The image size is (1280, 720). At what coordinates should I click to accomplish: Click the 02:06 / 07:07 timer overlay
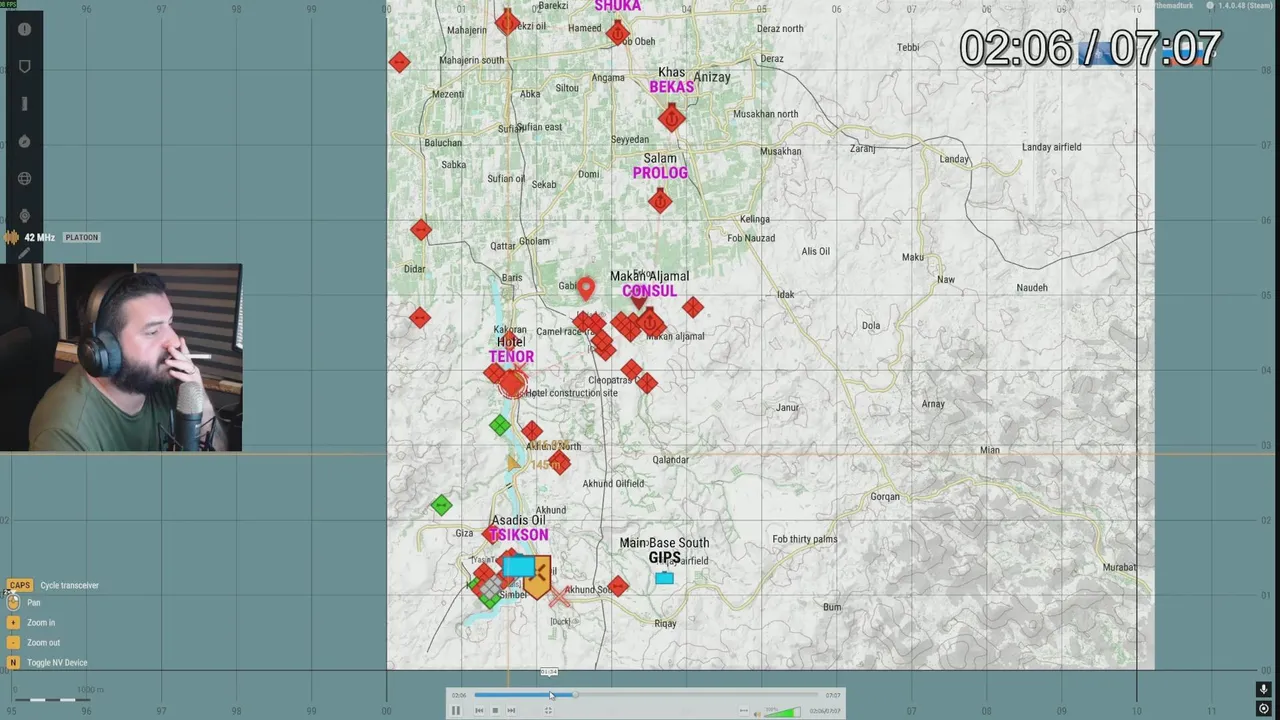click(x=1090, y=48)
